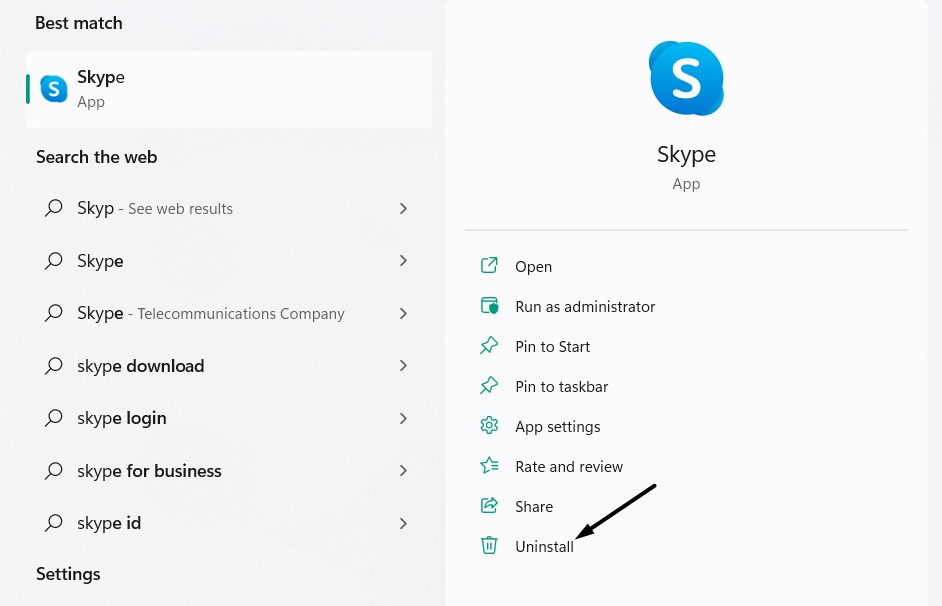Screen dimensions: 942x606
Task: Click the App settings gear icon
Action: (x=489, y=426)
